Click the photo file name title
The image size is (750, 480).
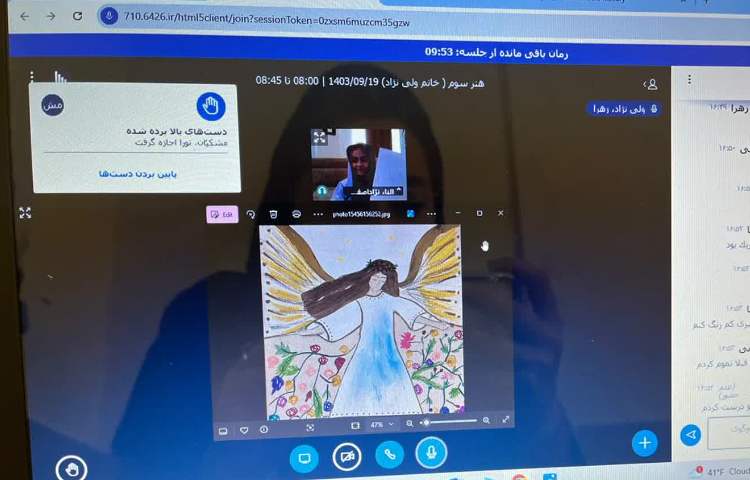point(361,214)
